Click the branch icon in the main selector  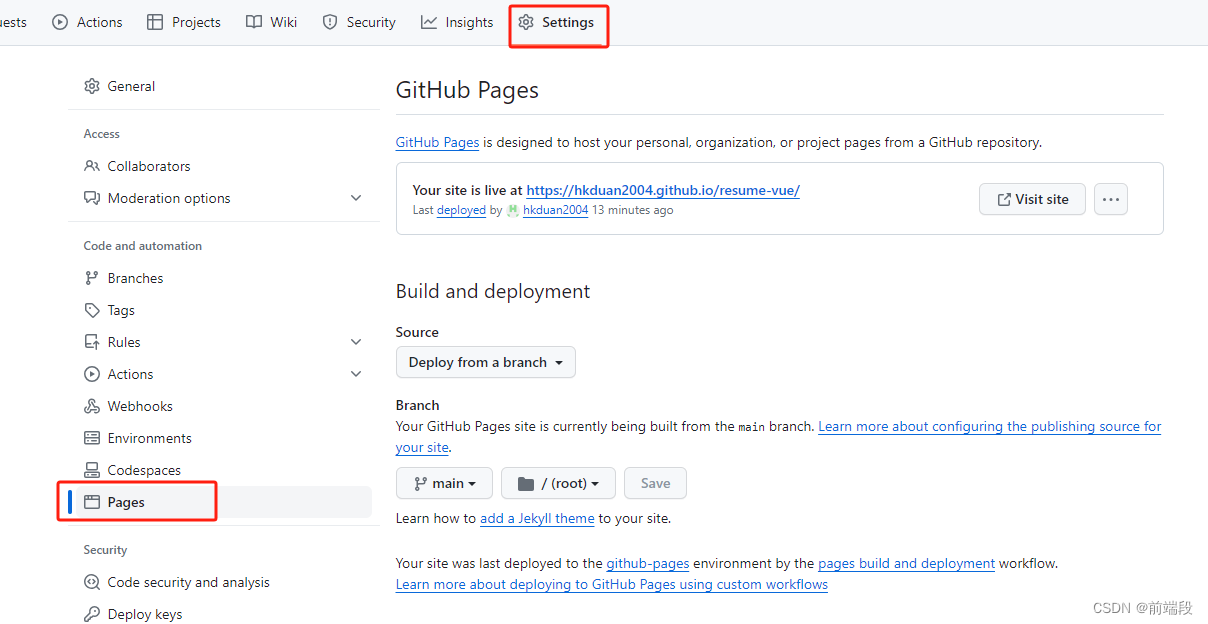420,483
